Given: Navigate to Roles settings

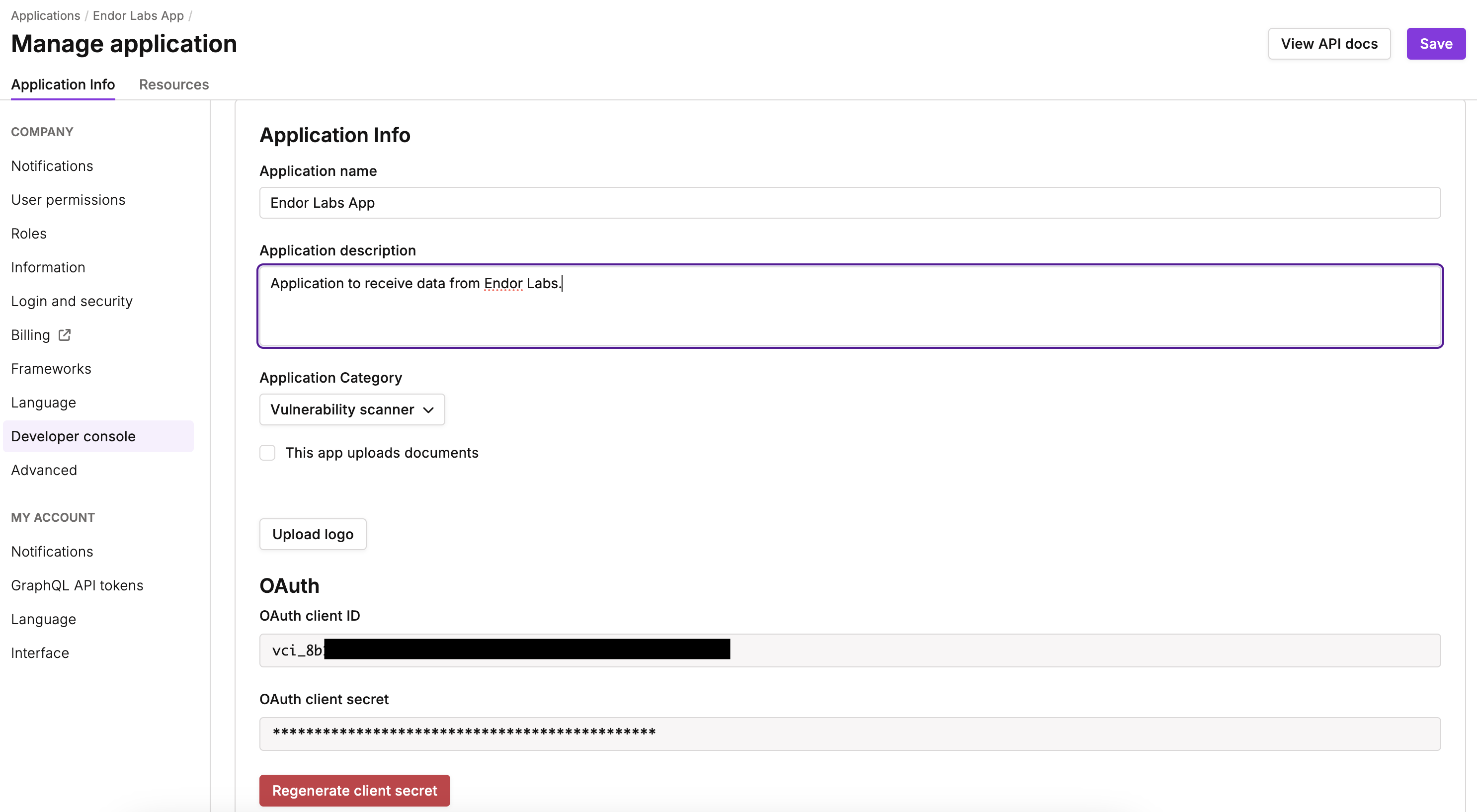Looking at the screenshot, I should 28,232.
